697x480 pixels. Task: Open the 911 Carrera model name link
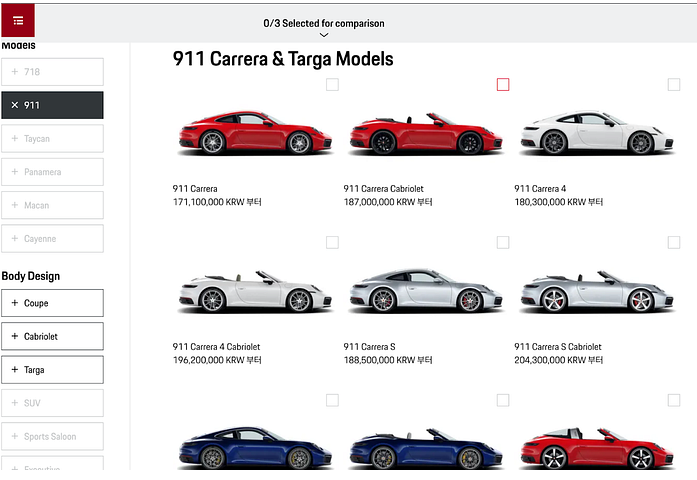(195, 188)
